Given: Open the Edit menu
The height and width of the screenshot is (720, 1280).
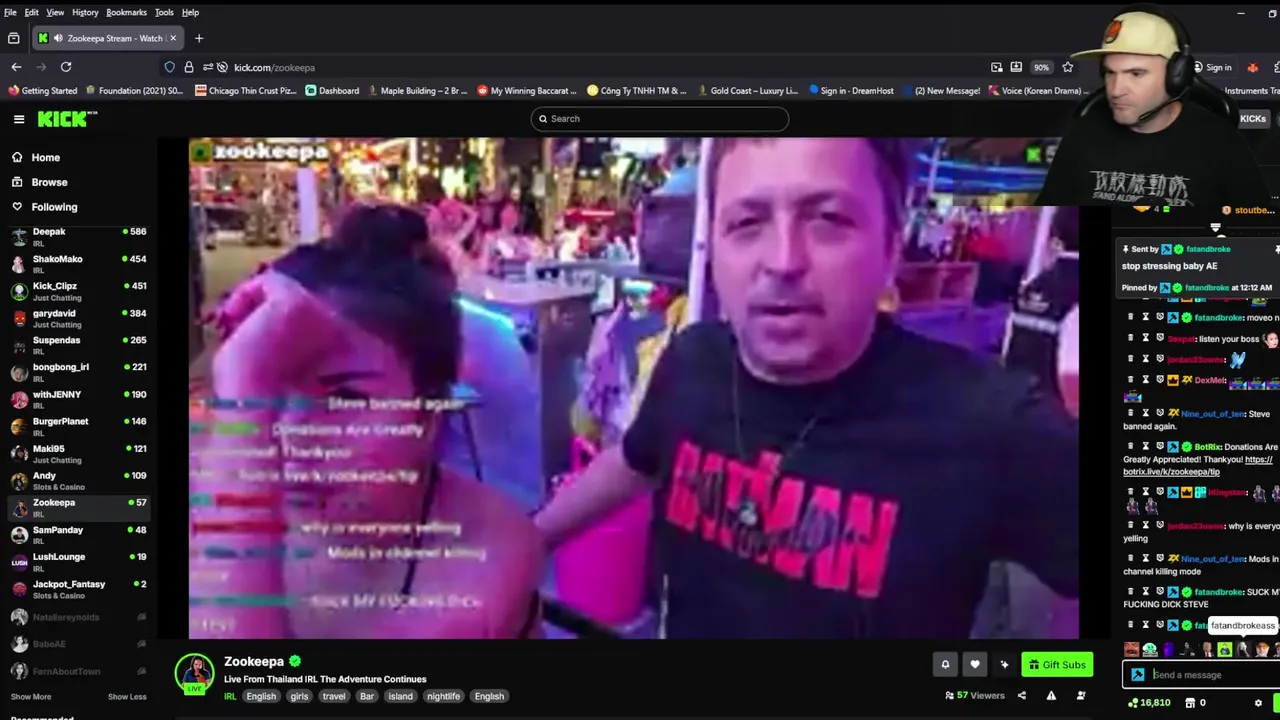Looking at the screenshot, I should pyautogui.click(x=31, y=12).
